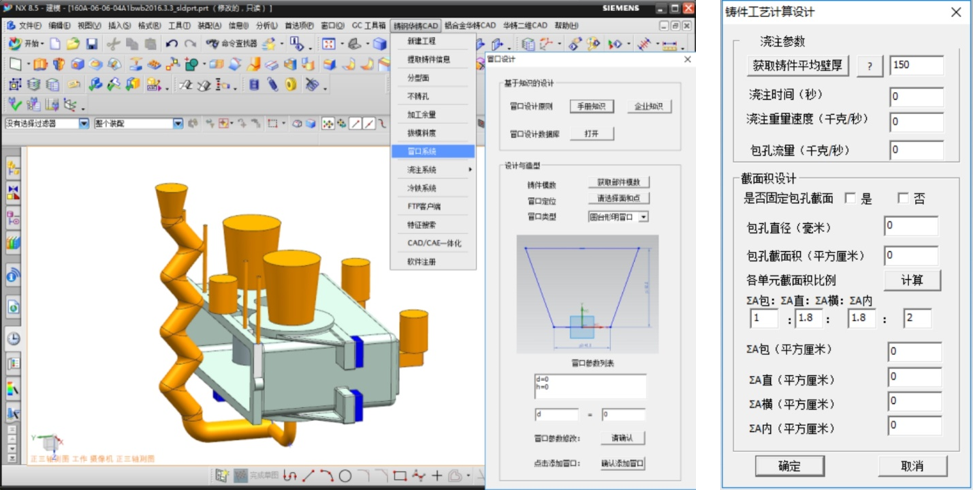Click the Save floppy disk icon
The height and width of the screenshot is (490, 973).
pyautogui.click(x=92, y=44)
